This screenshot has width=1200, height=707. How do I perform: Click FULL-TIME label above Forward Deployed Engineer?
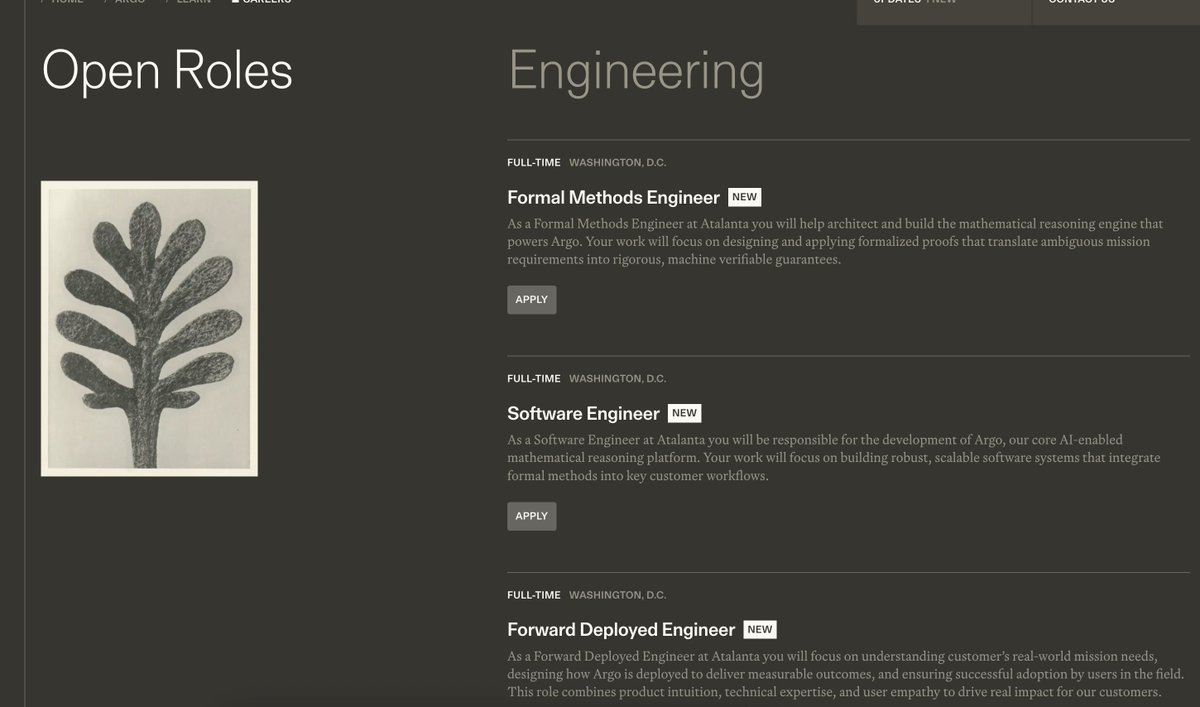point(534,595)
